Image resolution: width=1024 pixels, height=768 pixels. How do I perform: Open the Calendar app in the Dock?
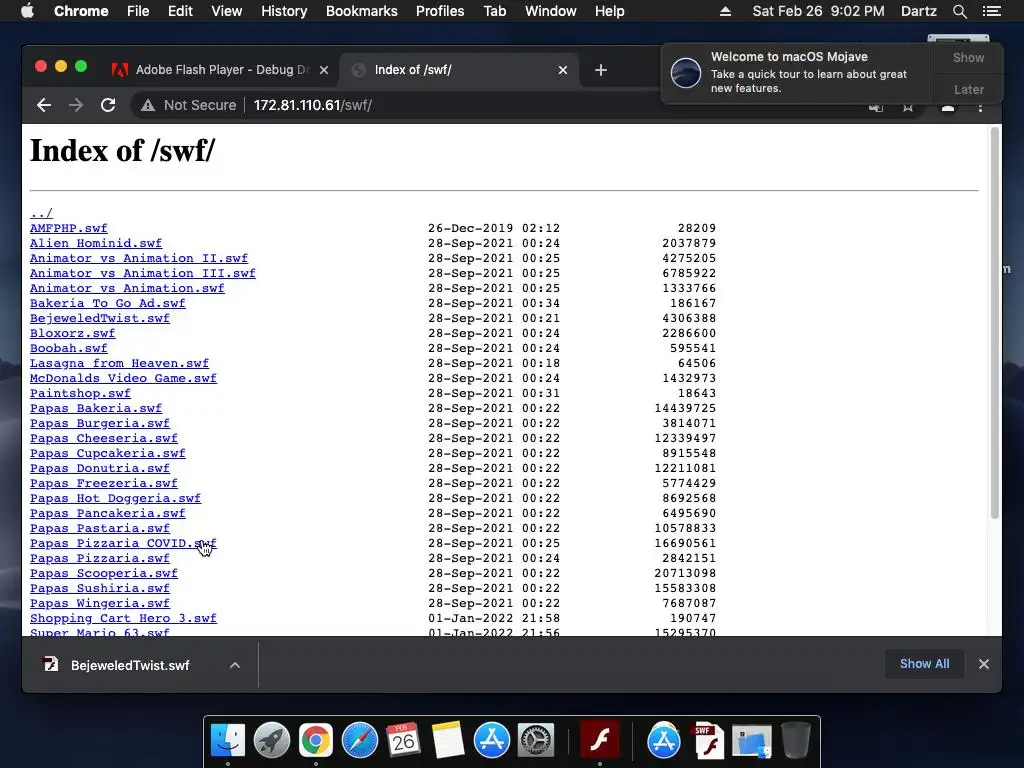tap(404, 740)
